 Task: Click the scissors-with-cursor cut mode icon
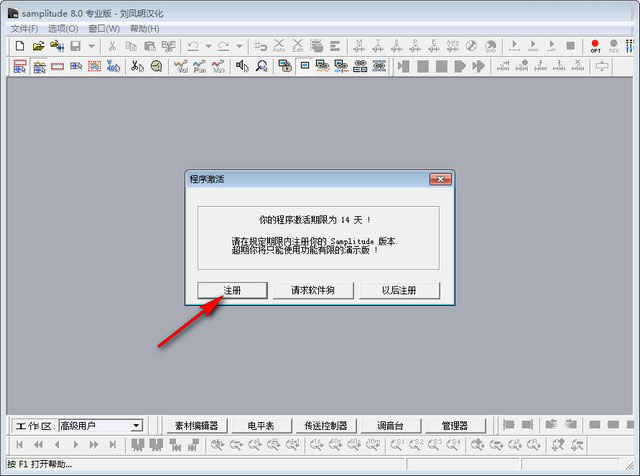137,66
